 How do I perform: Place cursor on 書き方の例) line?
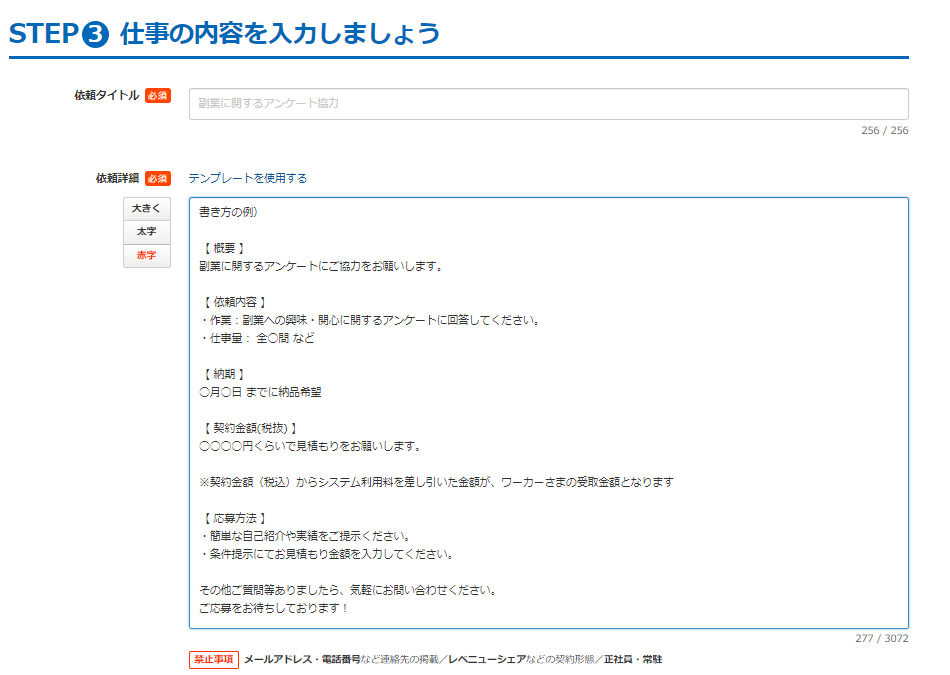229,212
